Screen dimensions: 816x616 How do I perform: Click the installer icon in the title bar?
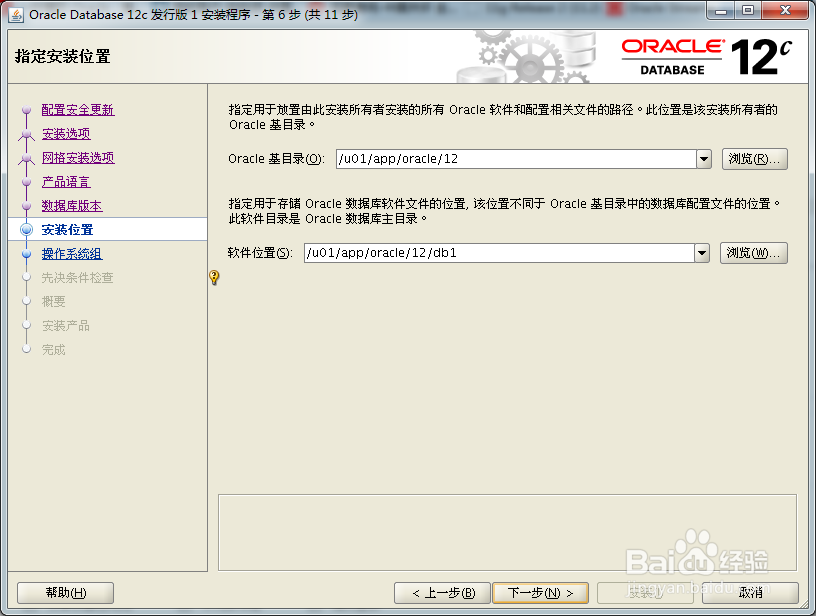13,13
